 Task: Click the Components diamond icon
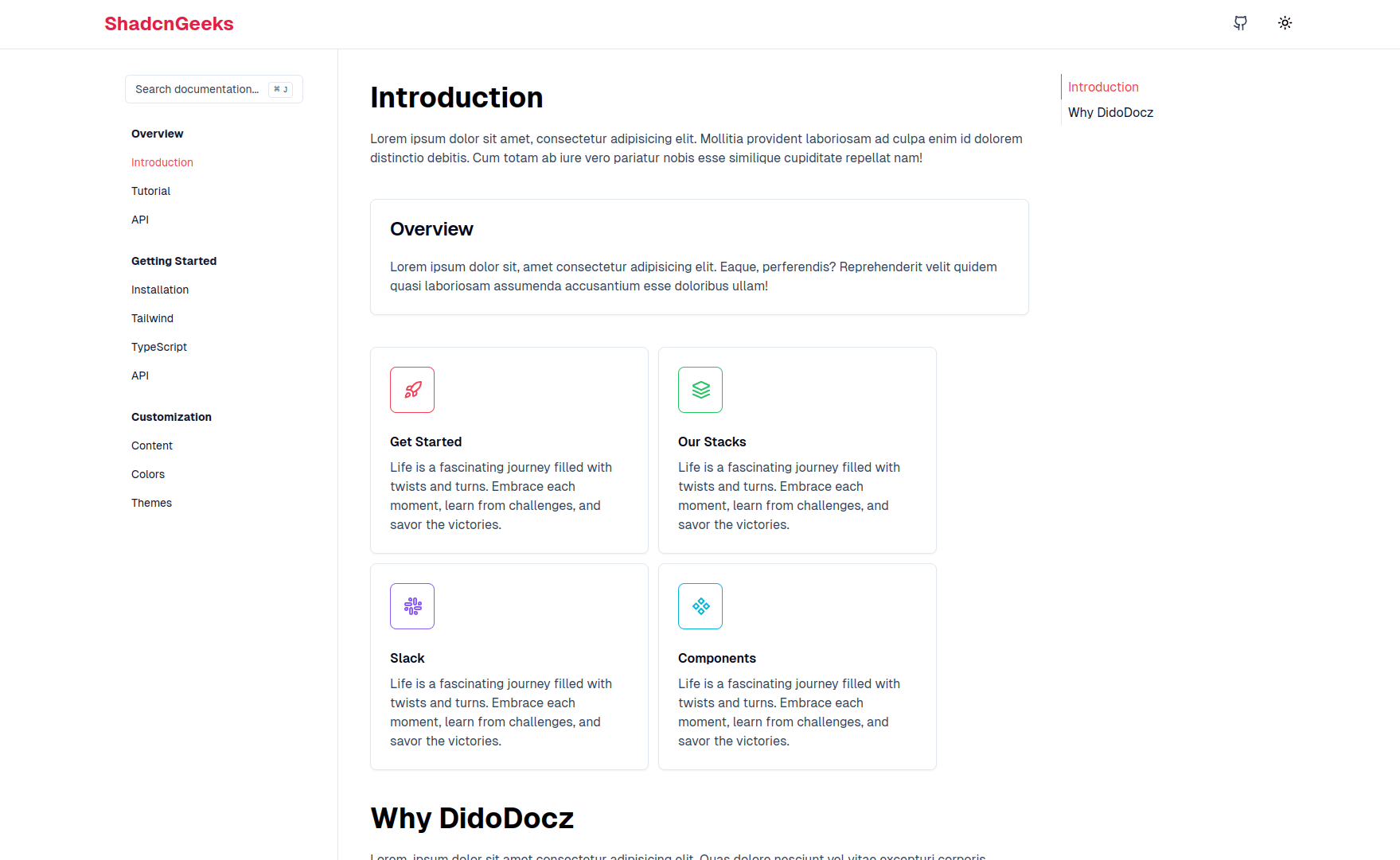pos(700,606)
